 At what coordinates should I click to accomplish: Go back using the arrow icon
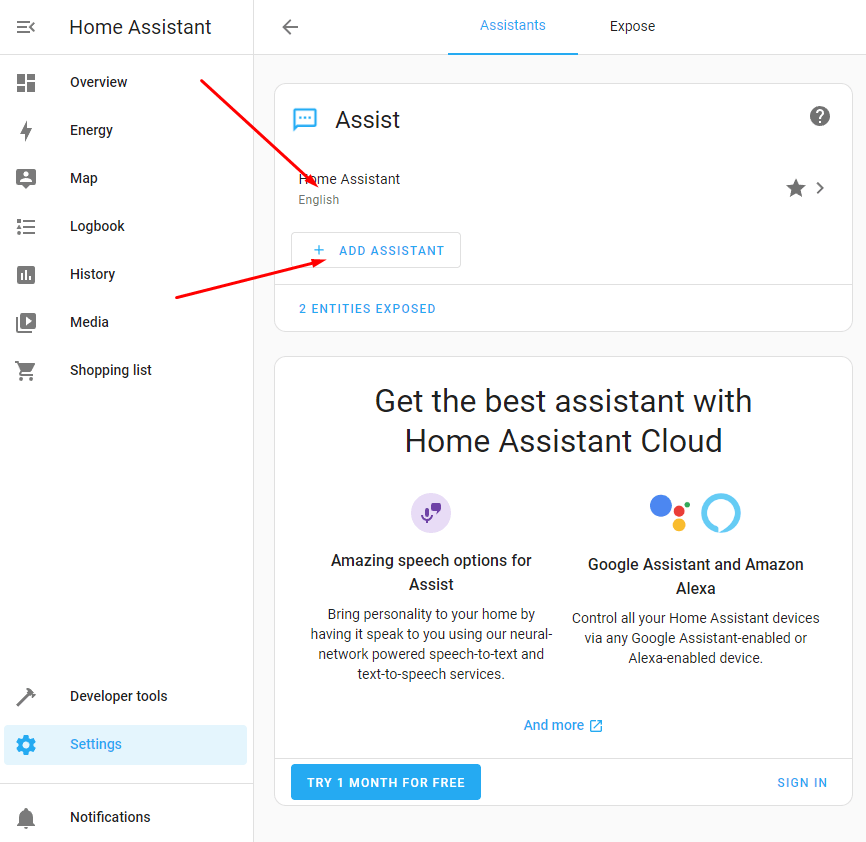tap(290, 27)
